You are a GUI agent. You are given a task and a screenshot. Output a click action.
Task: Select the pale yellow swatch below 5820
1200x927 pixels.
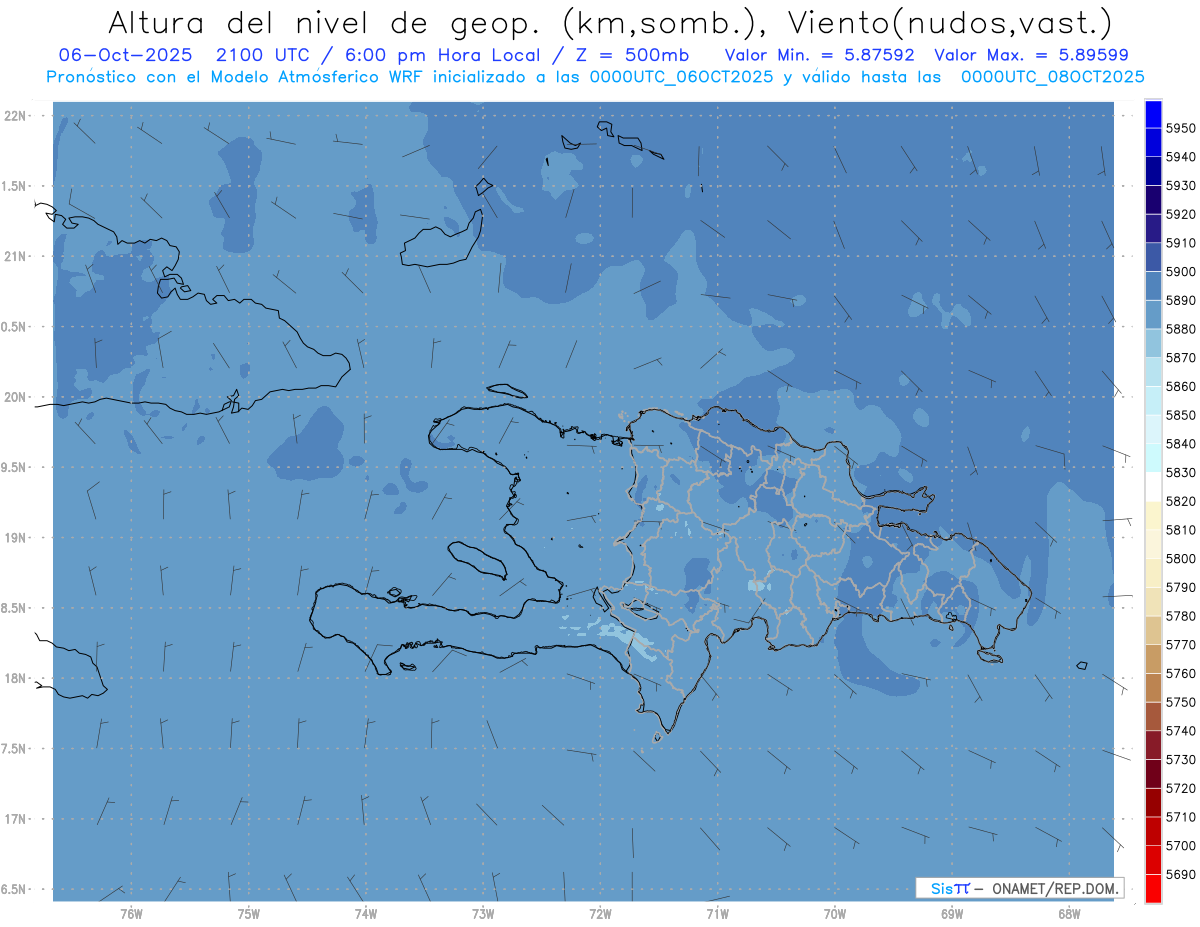[x=1153, y=515]
